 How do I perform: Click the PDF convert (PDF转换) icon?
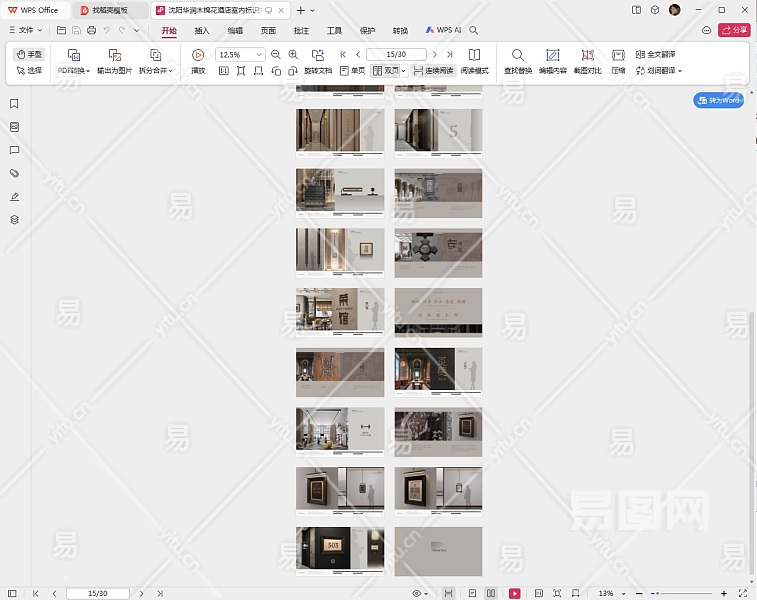pyautogui.click(x=73, y=55)
